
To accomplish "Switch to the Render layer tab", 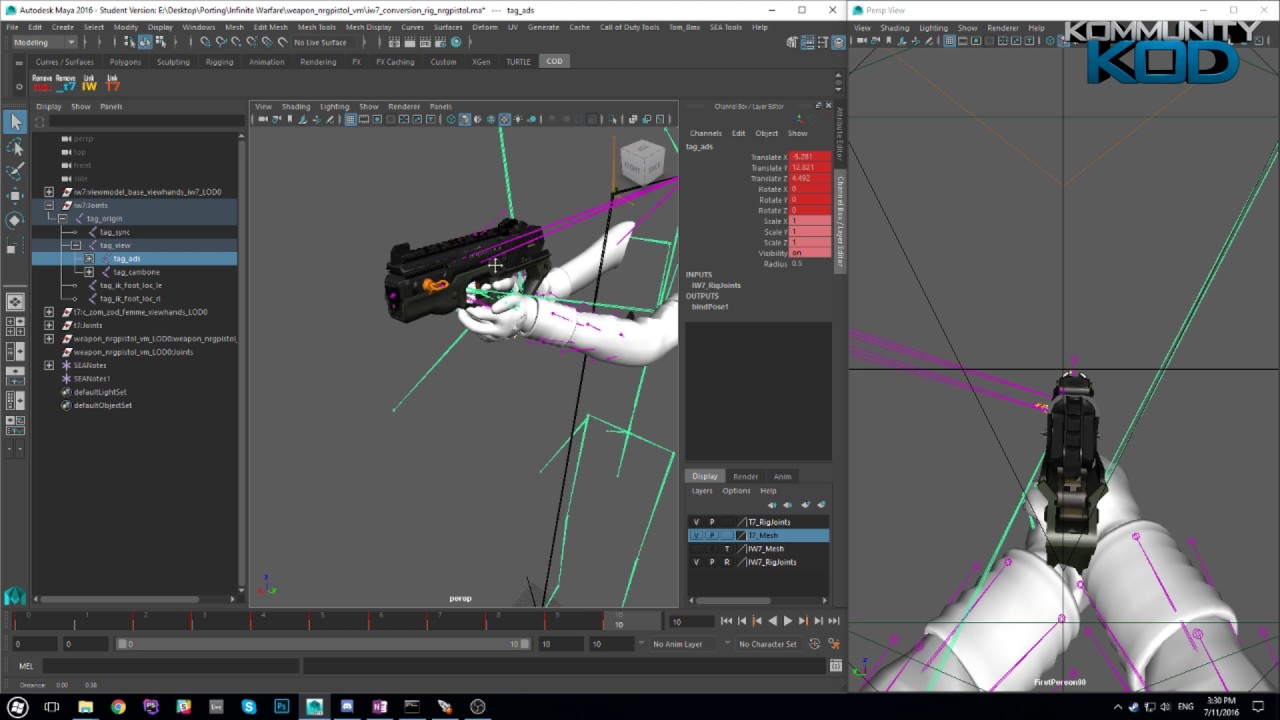I will [745, 476].
